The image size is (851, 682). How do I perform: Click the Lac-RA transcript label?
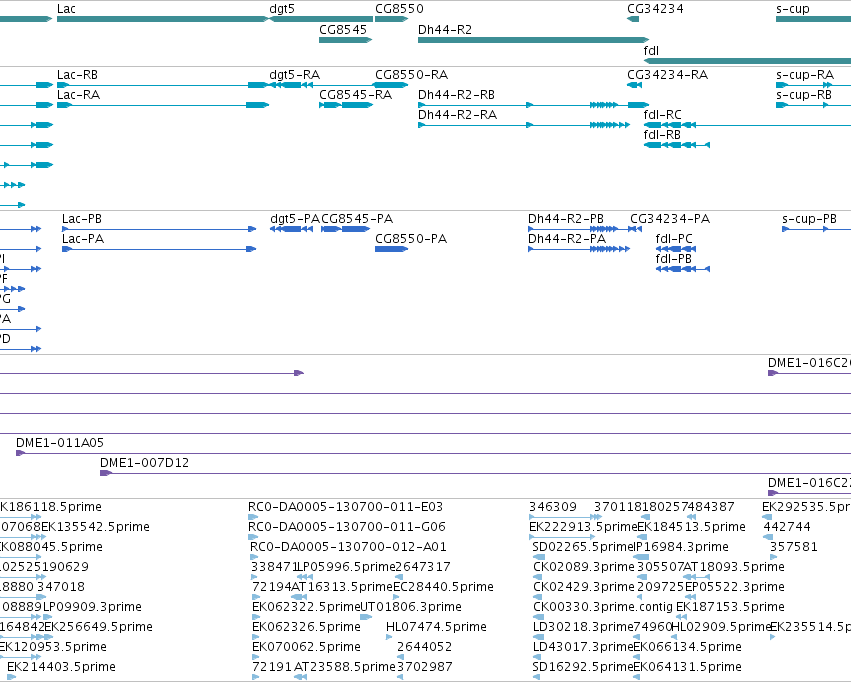click(78, 95)
